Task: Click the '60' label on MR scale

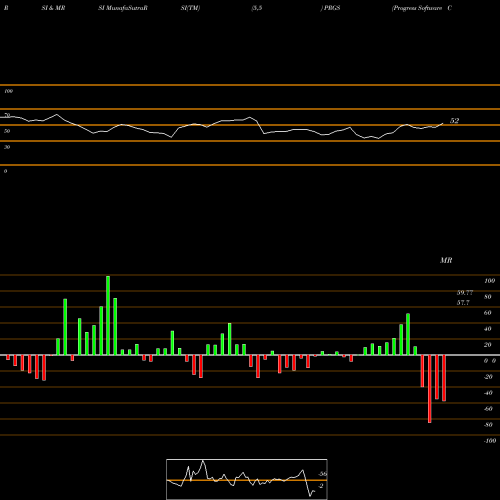Action: click(487, 313)
